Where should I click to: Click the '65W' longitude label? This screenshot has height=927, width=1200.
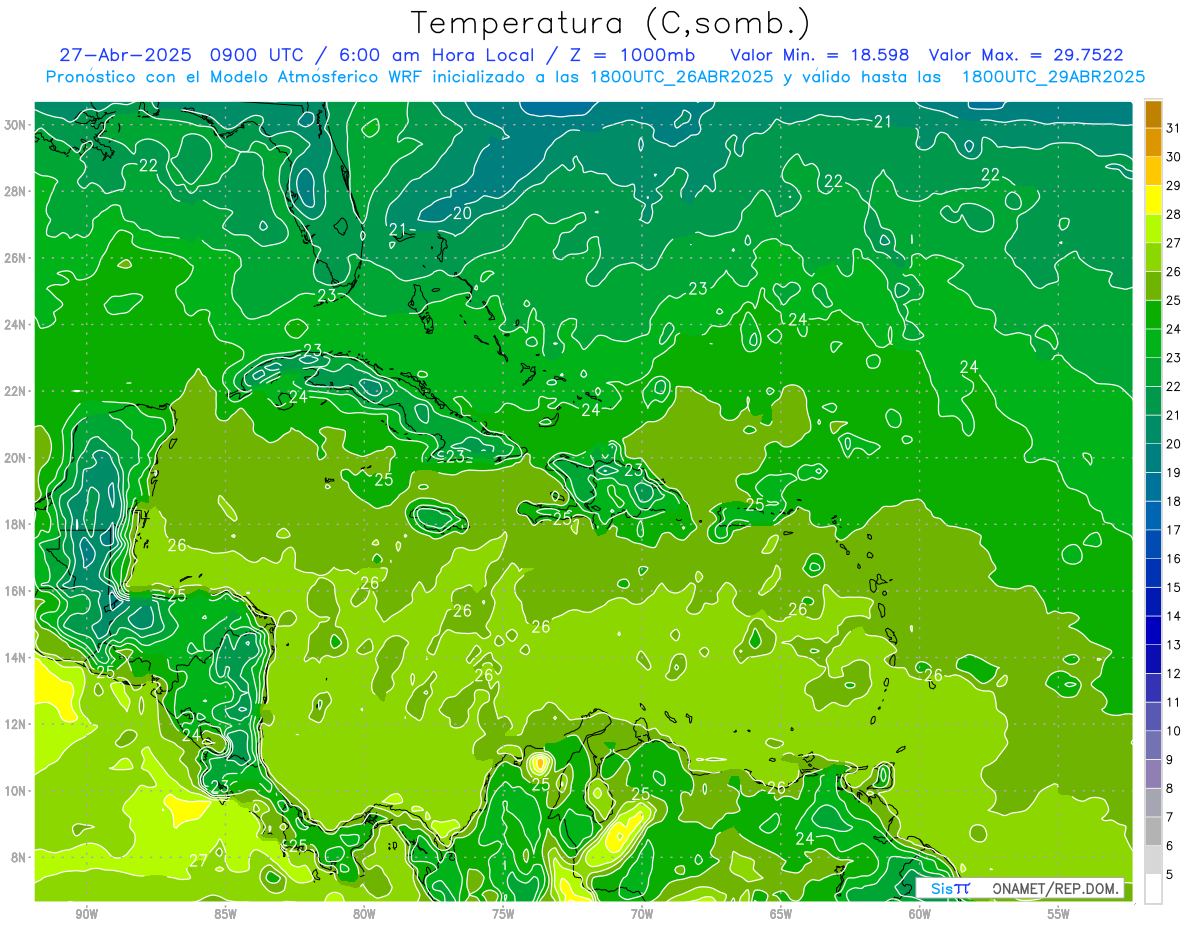pos(781,914)
